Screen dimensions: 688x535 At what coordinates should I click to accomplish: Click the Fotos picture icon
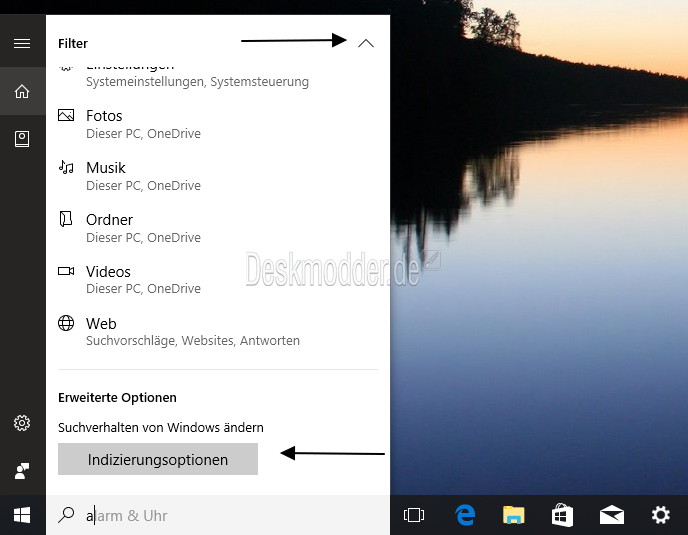point(66,115)
